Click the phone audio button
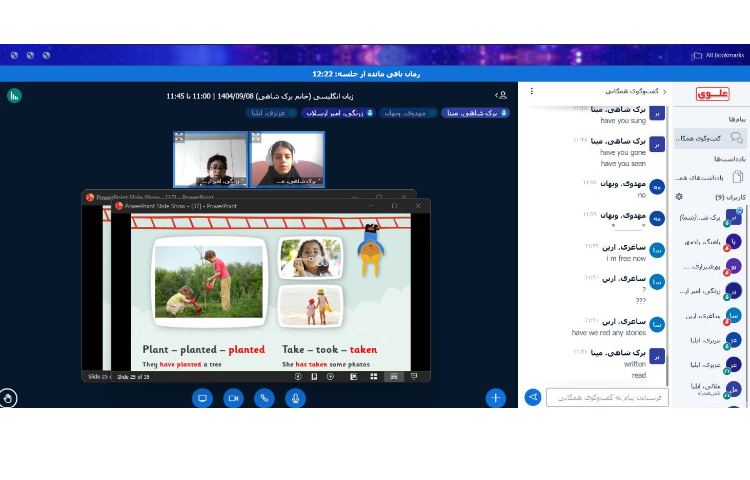Screen dimensions: 750x480 click(x=264, y=398)
